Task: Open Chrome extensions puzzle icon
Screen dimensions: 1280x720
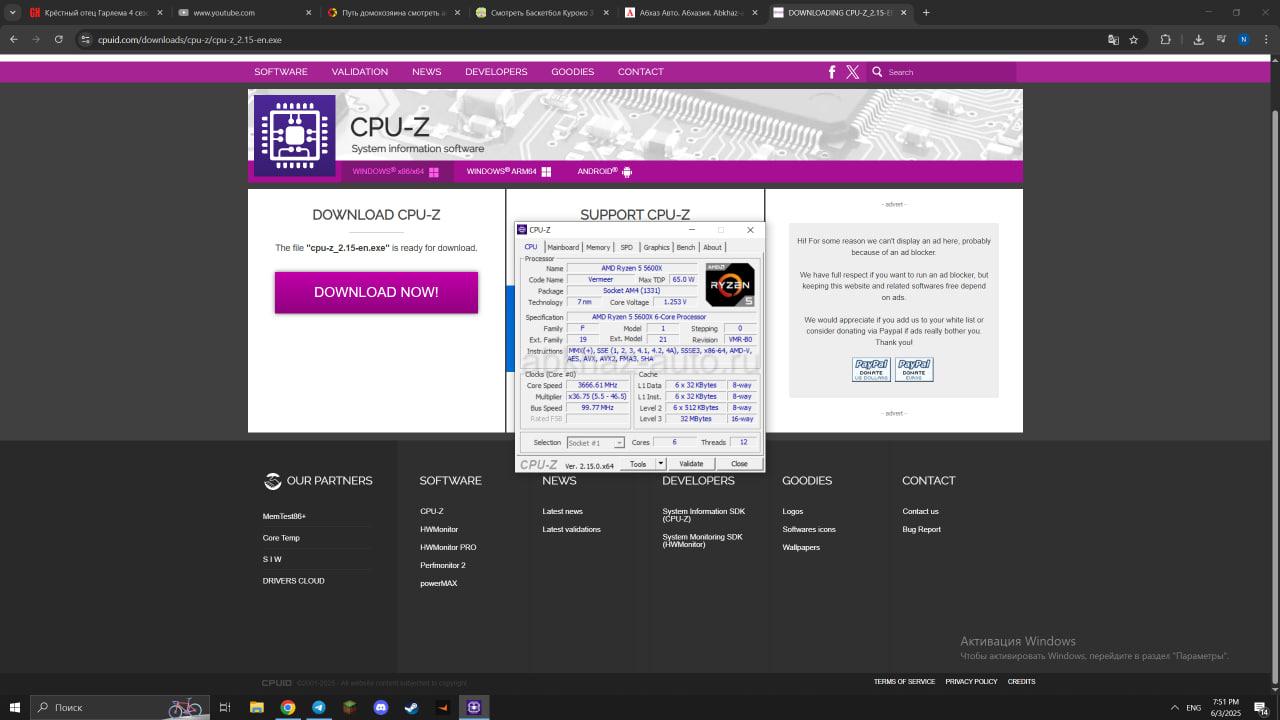Action: [x=1165, y=40]
